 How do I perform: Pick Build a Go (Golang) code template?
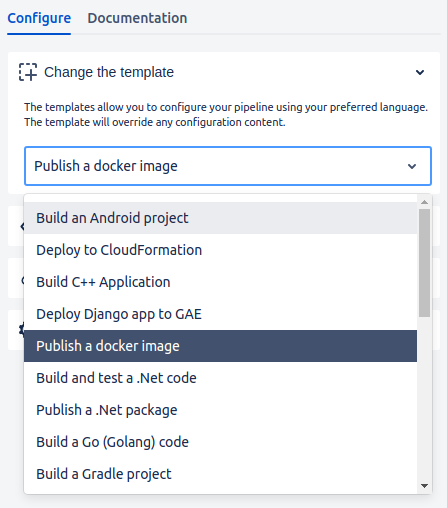pos(220,442)
